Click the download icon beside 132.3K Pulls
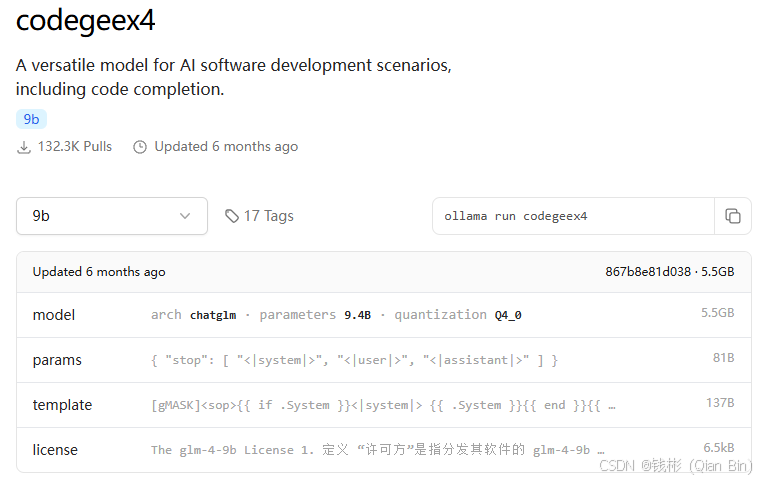This screenshot has width=759, height=479. (24, 147)
